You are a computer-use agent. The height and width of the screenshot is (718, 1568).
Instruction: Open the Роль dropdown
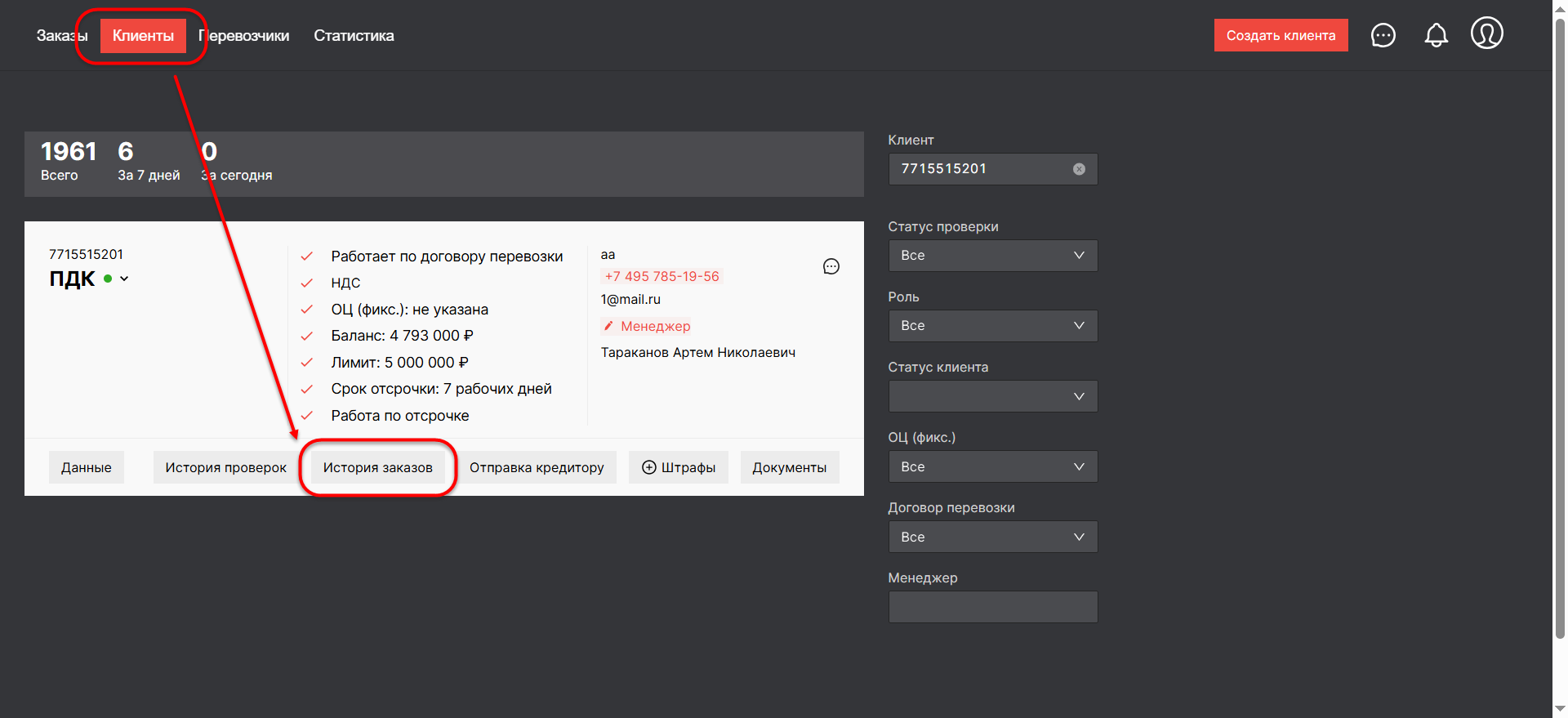click(992, 326)
